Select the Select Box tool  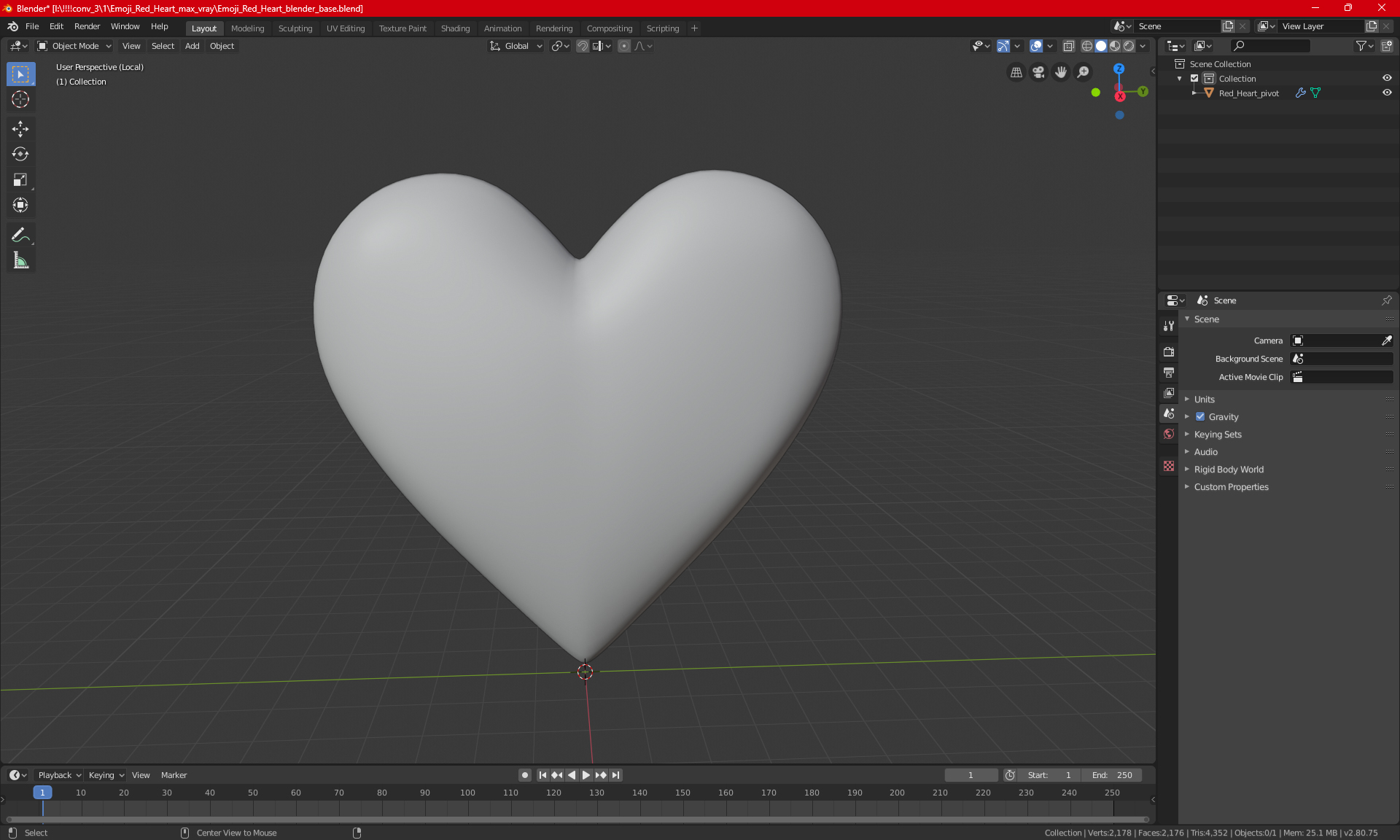(x=20, y=74)
